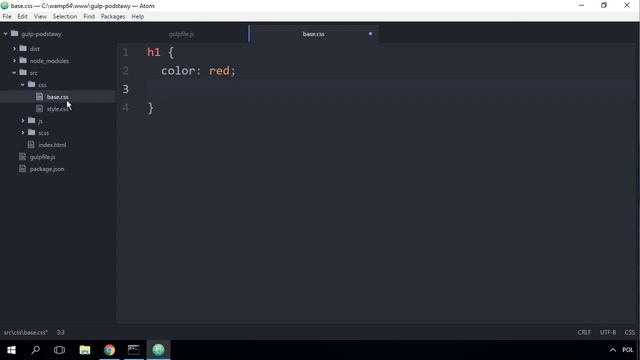Click the 'red' value in the editor
The height and width of the screenshot is (360, 640).
point(219,71)
